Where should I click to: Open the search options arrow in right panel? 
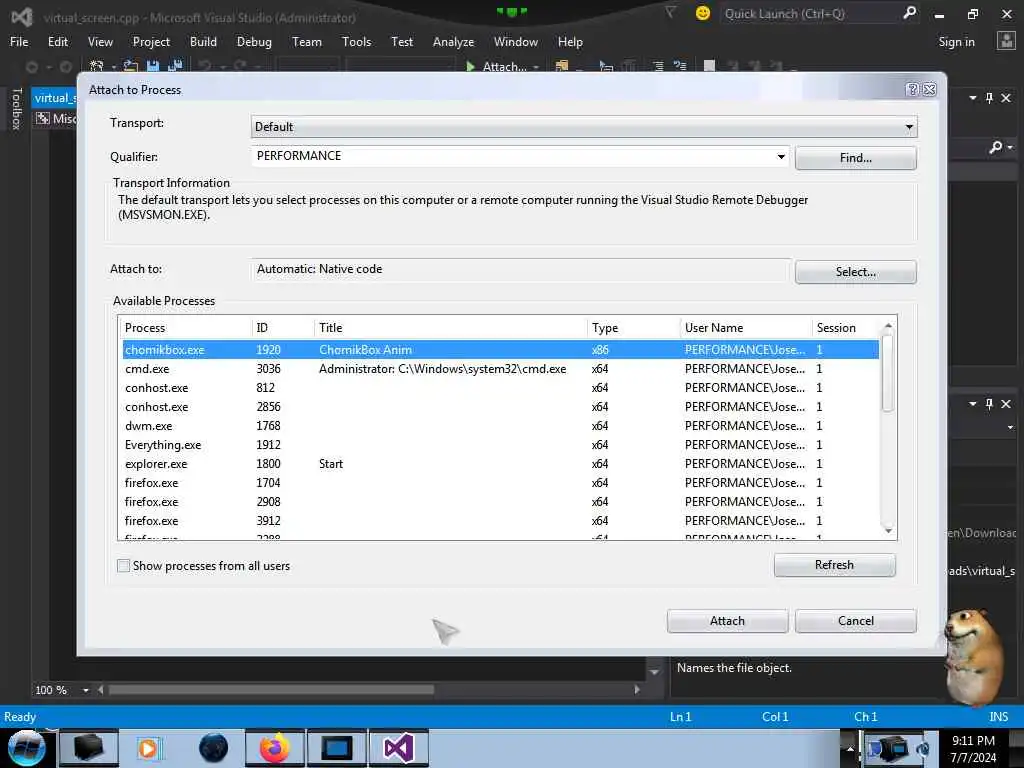point(1010,148)
